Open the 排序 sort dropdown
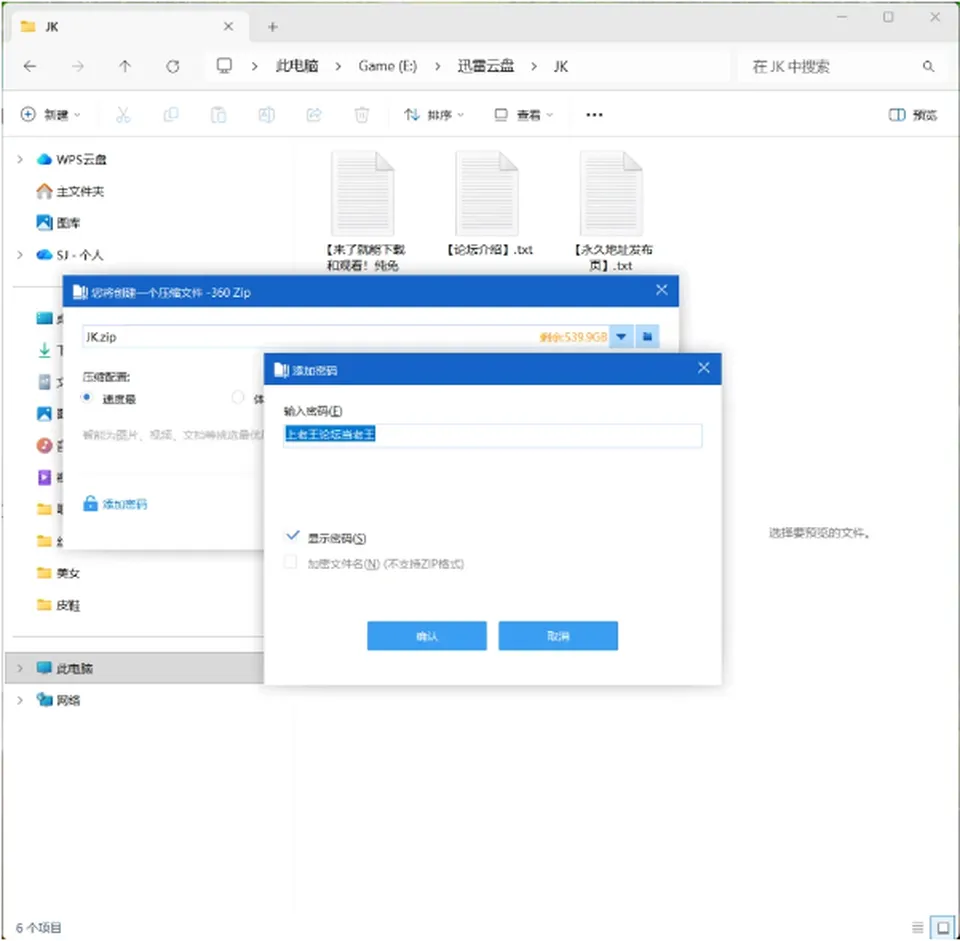Viewport: 960px width, 941px height. coord(433,114)
